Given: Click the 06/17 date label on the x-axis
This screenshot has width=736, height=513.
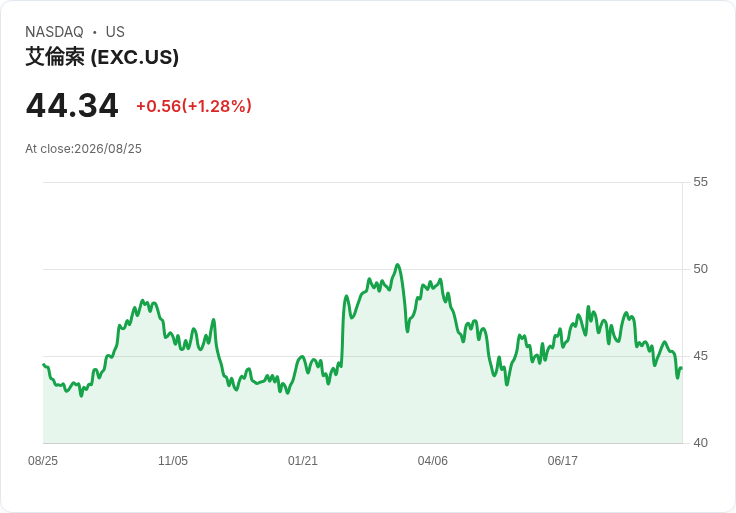Looking at the screenshot, I should click(x=562, y=461).
